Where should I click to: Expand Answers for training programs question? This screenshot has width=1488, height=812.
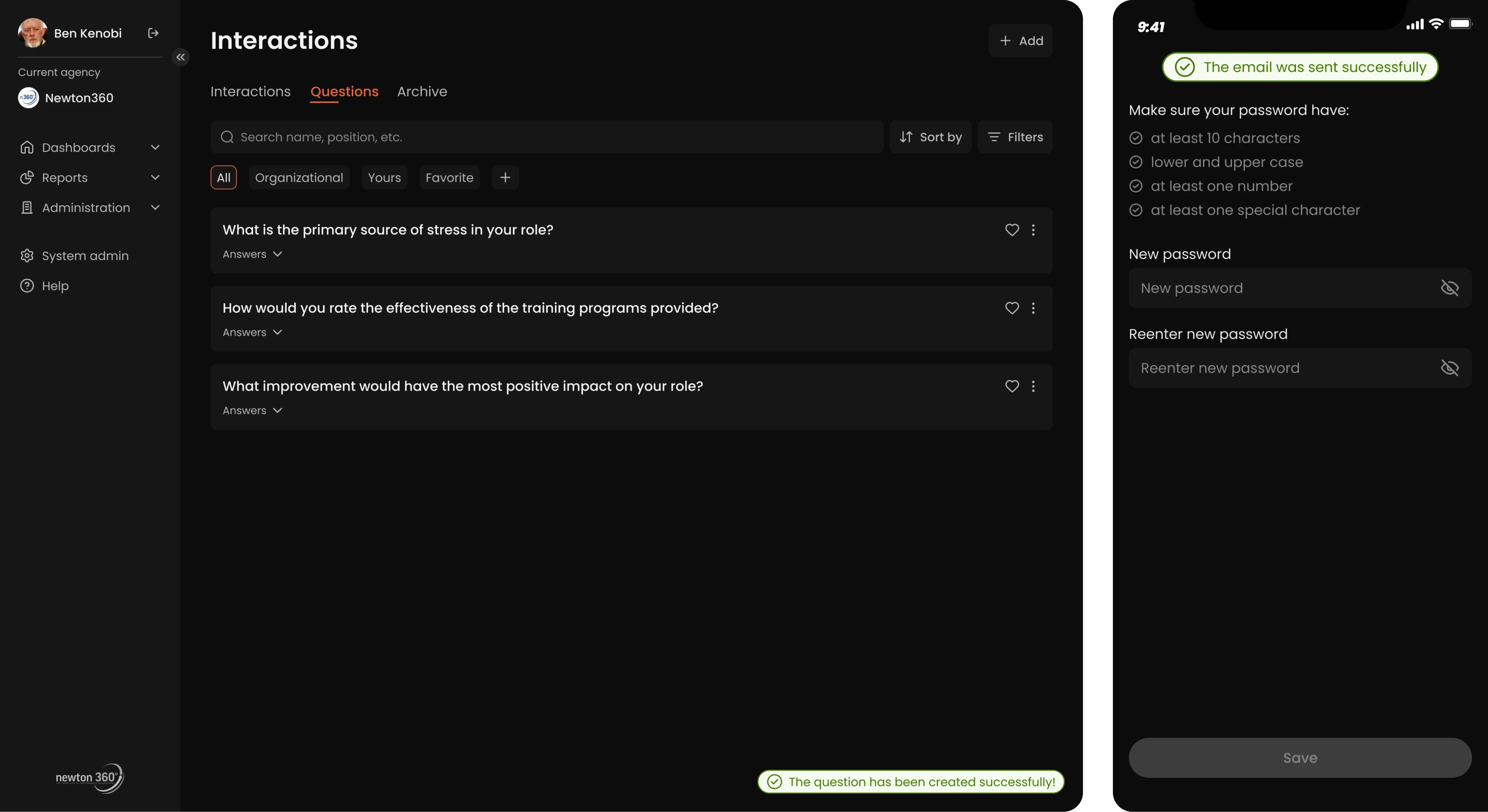pyautogui.click(x=252, y=333)
